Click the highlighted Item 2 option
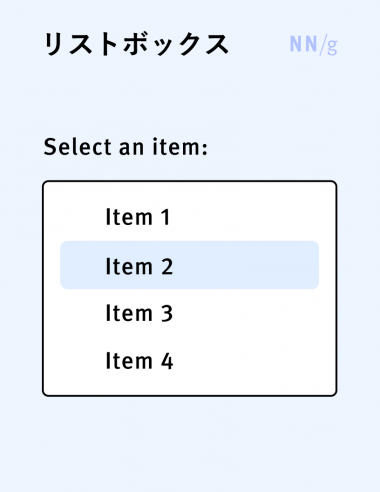The image size is (380, 492). (189, 265)
